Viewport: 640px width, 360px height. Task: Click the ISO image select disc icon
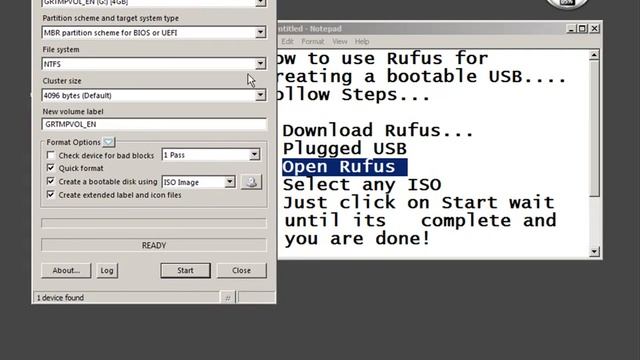point(251,182)
